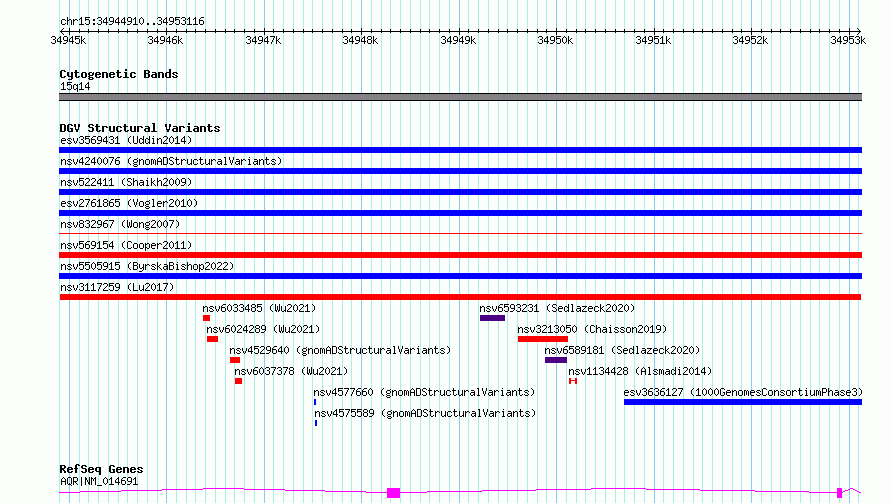Click the purple nsv6593231 (Sedlazeck2020) bar
Image resolution: width=890 pixels, height=503 pixels.
[492, 318]
